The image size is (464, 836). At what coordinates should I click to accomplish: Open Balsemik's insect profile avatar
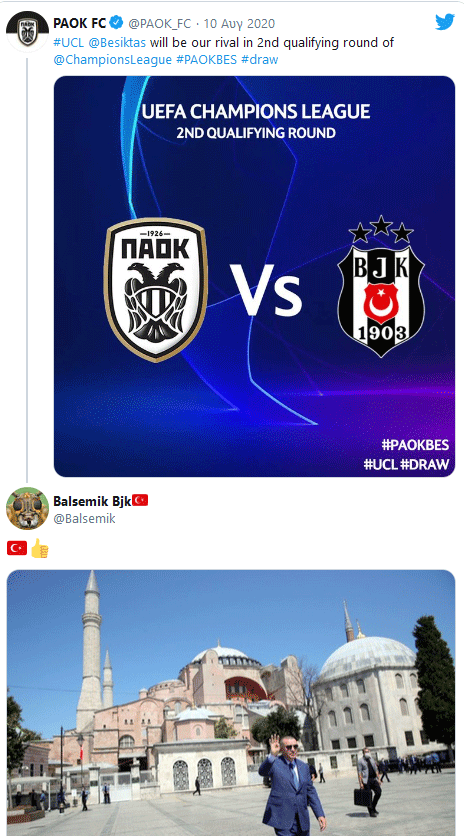coord(27,508)
